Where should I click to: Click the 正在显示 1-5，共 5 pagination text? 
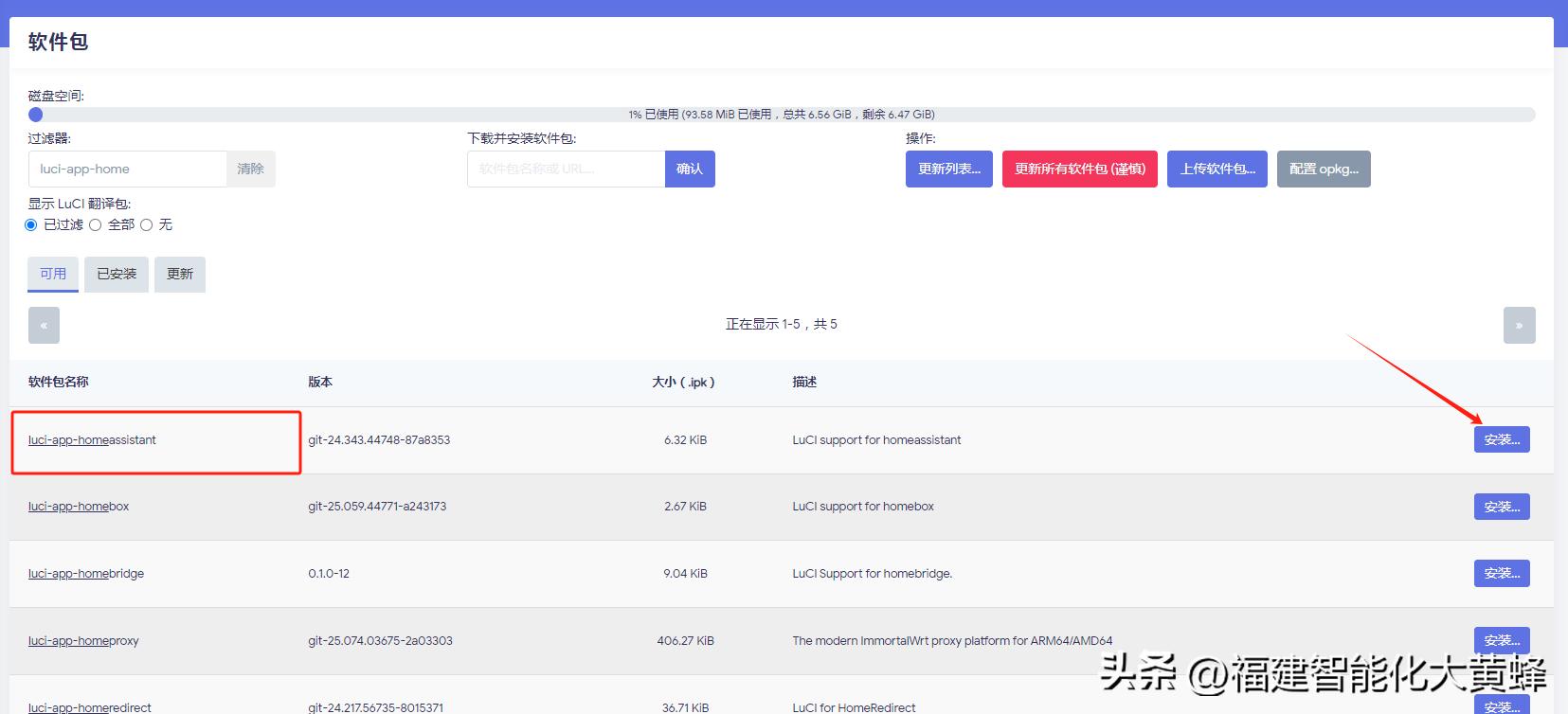tap(782, 324)
